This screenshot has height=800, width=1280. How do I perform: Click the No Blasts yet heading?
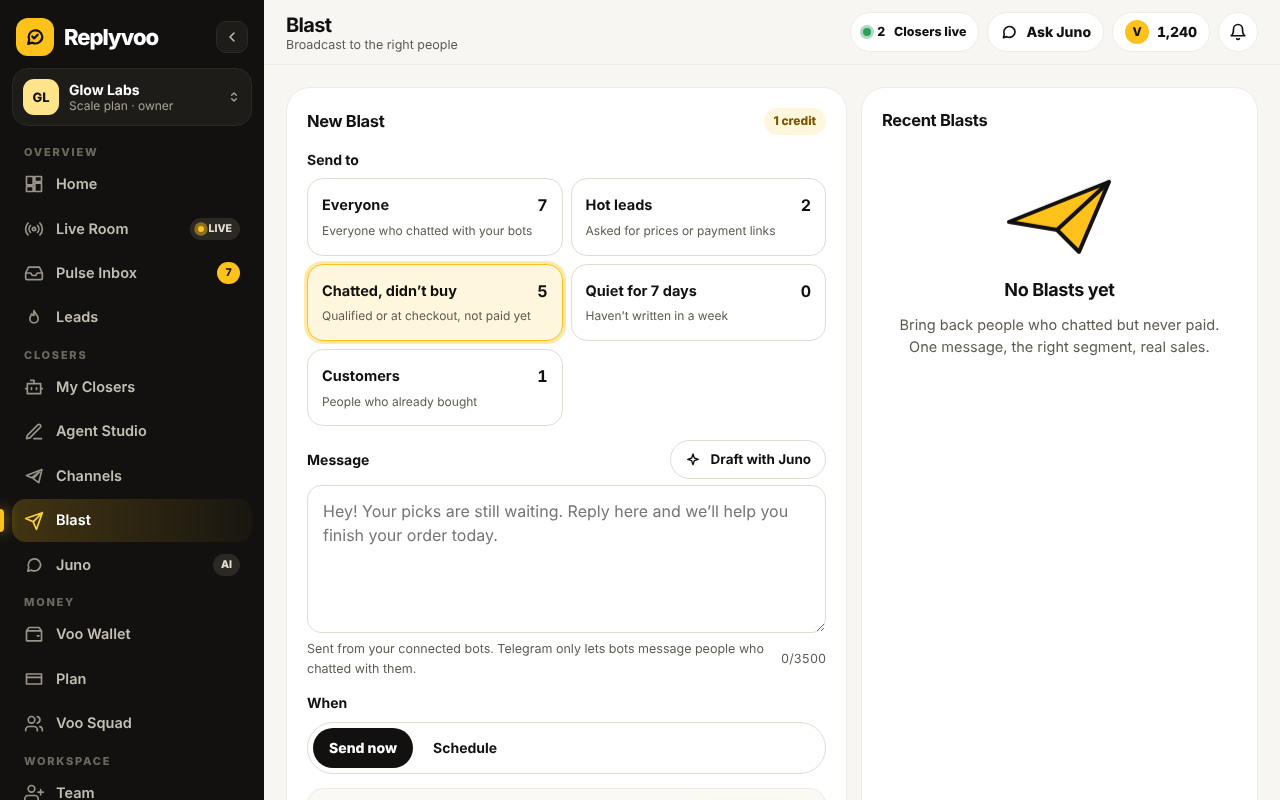coord(1059,290)
